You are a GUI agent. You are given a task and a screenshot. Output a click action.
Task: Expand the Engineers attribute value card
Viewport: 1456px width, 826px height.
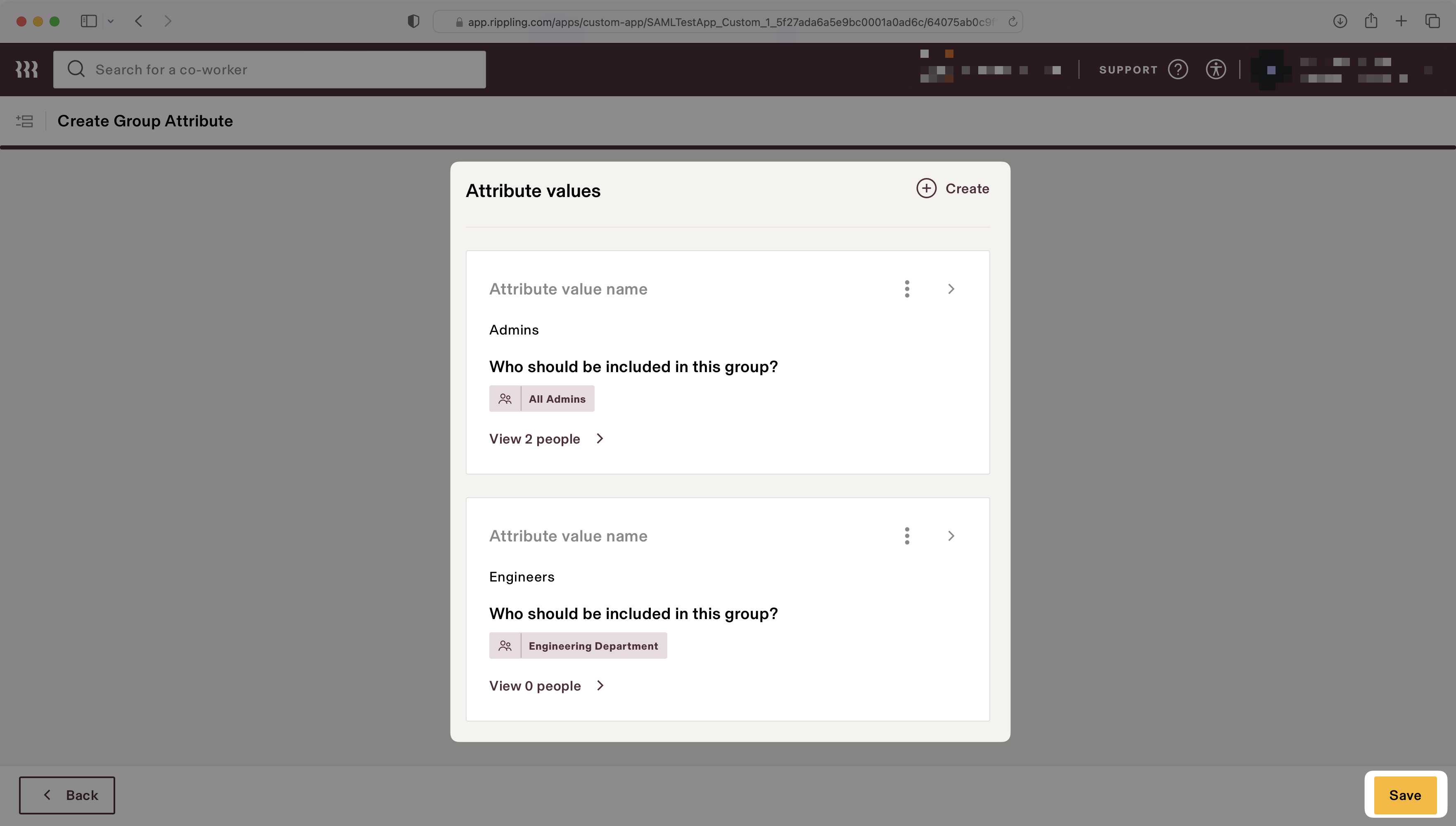click(951, 536)
